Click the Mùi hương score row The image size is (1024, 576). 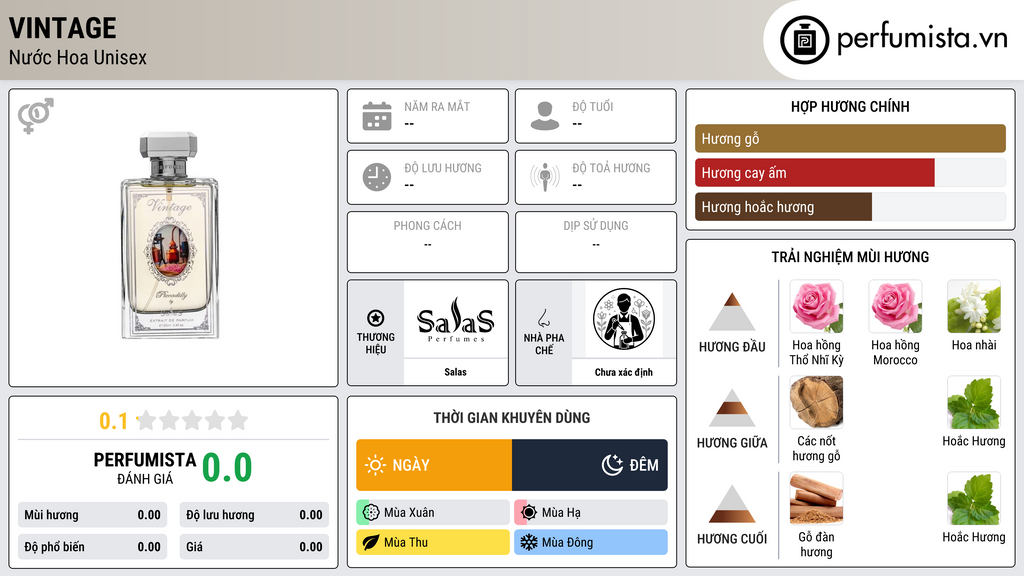click(x=92, y=515)
